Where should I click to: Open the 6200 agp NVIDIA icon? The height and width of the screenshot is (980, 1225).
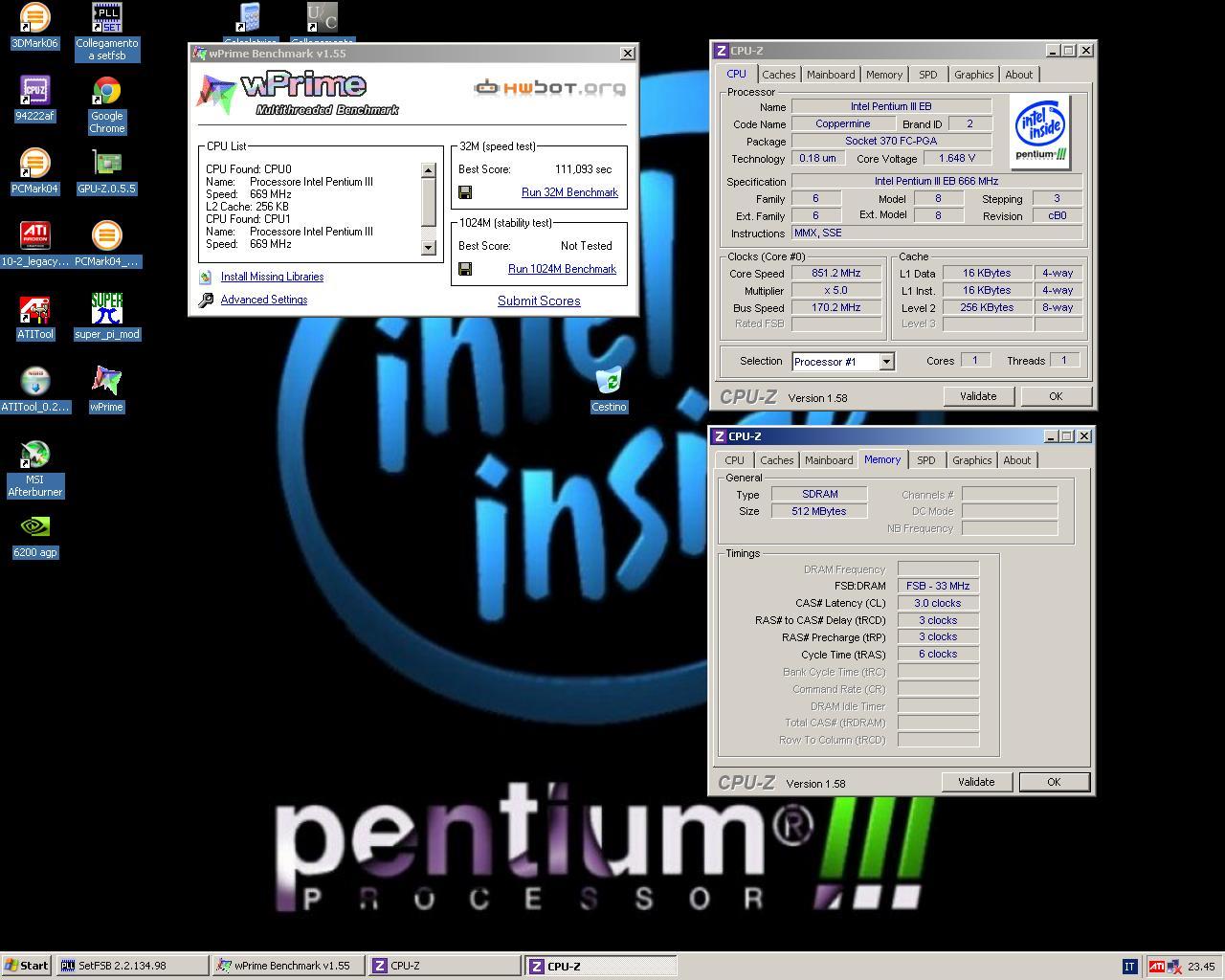tap(34, 535)
